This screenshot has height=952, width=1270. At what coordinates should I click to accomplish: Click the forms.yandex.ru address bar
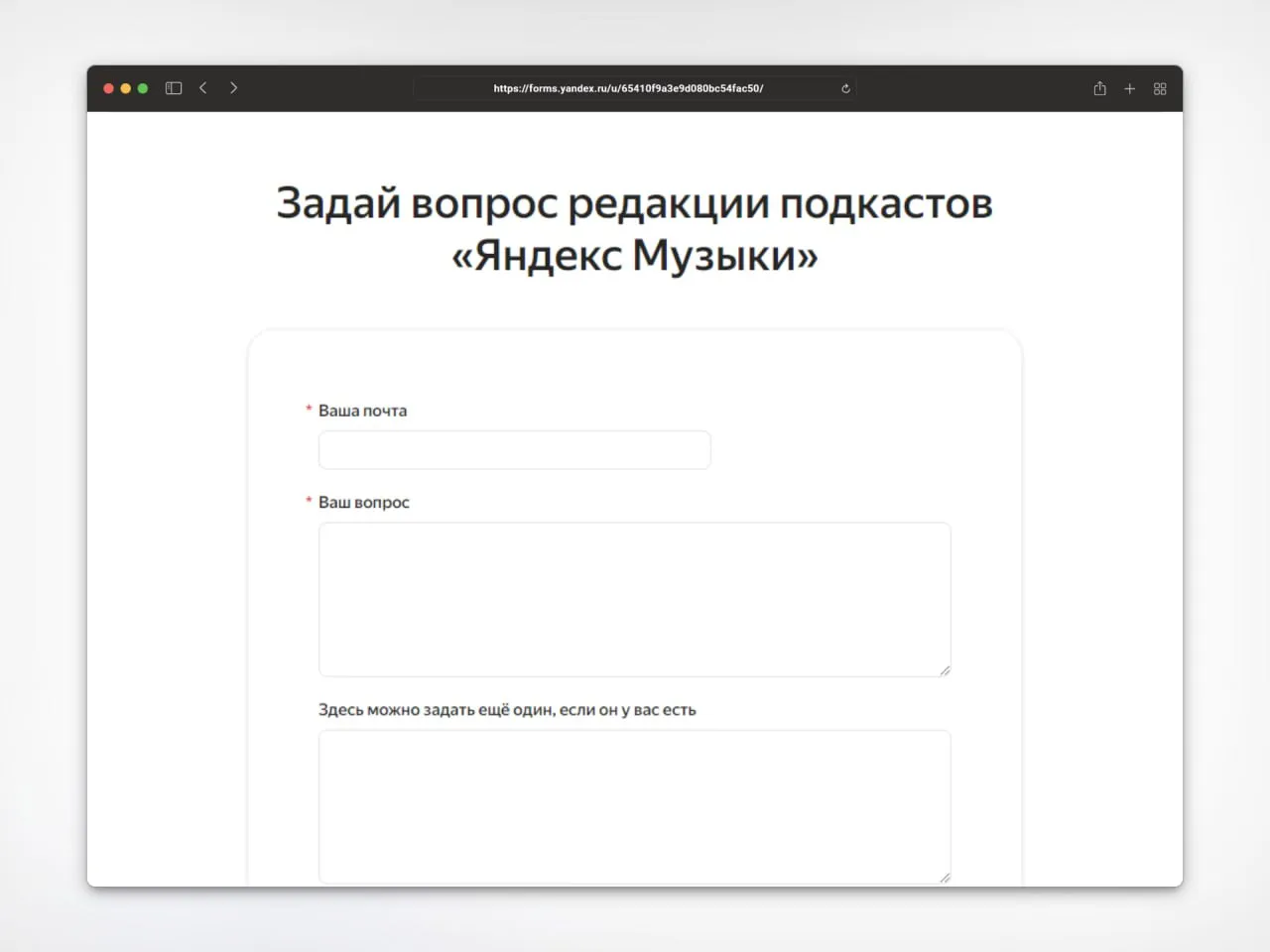(x=635, y=88)
